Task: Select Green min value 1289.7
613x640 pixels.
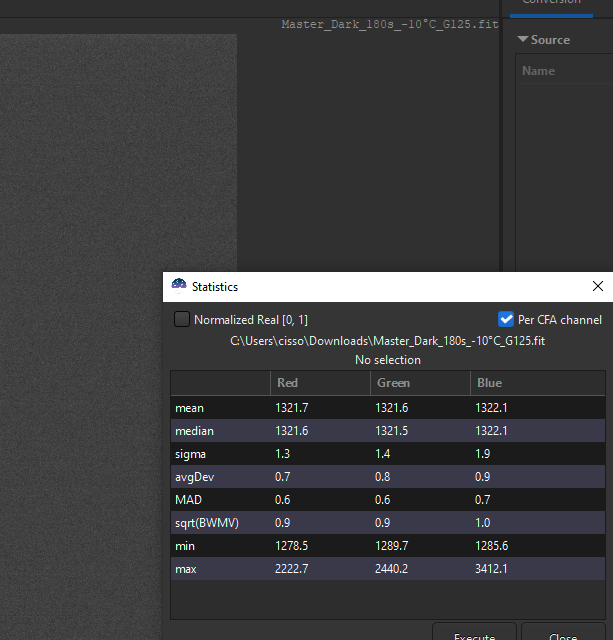Action: point(391,546)
